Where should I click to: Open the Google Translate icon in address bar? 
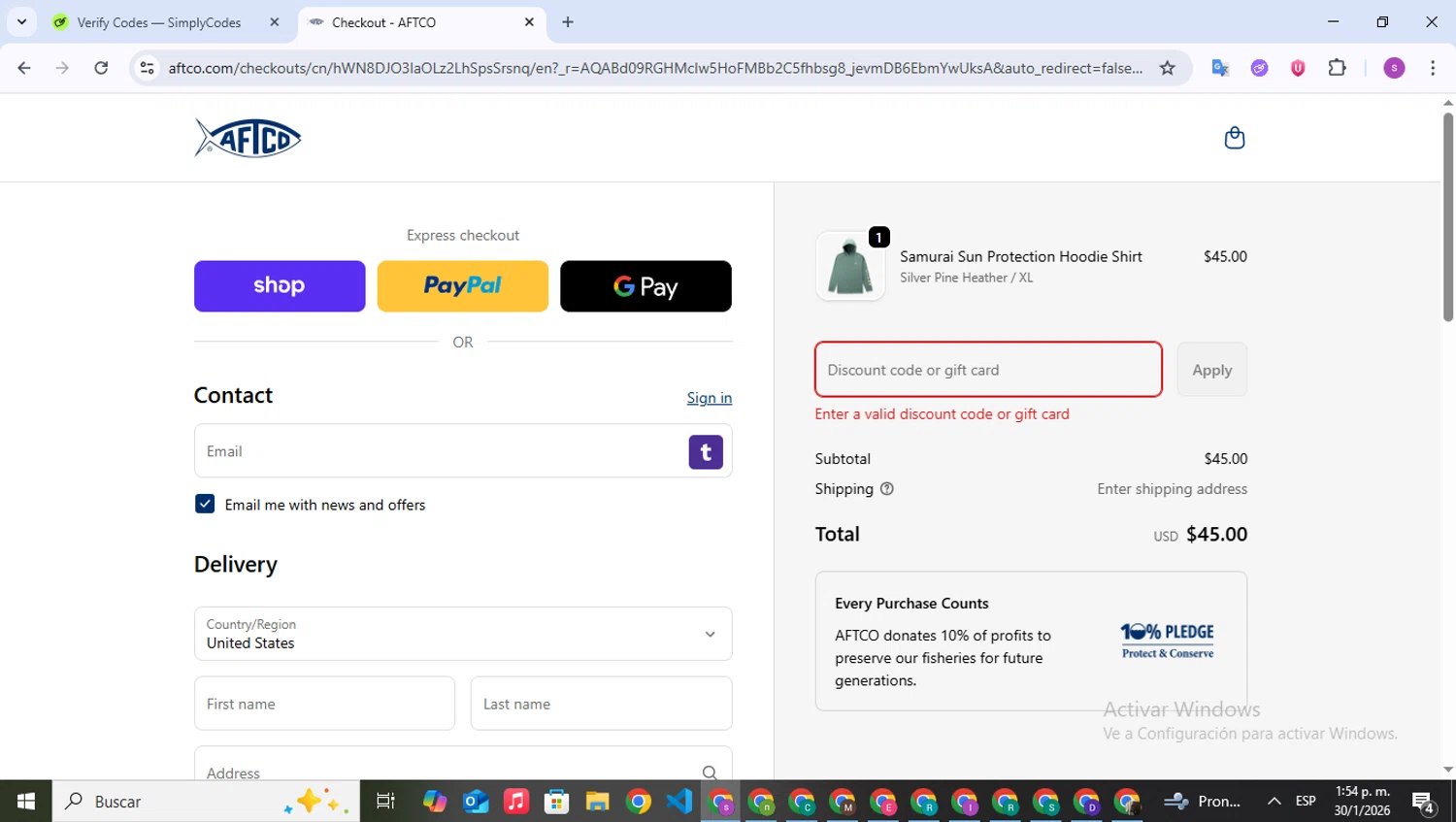[x=1220, y=68]
